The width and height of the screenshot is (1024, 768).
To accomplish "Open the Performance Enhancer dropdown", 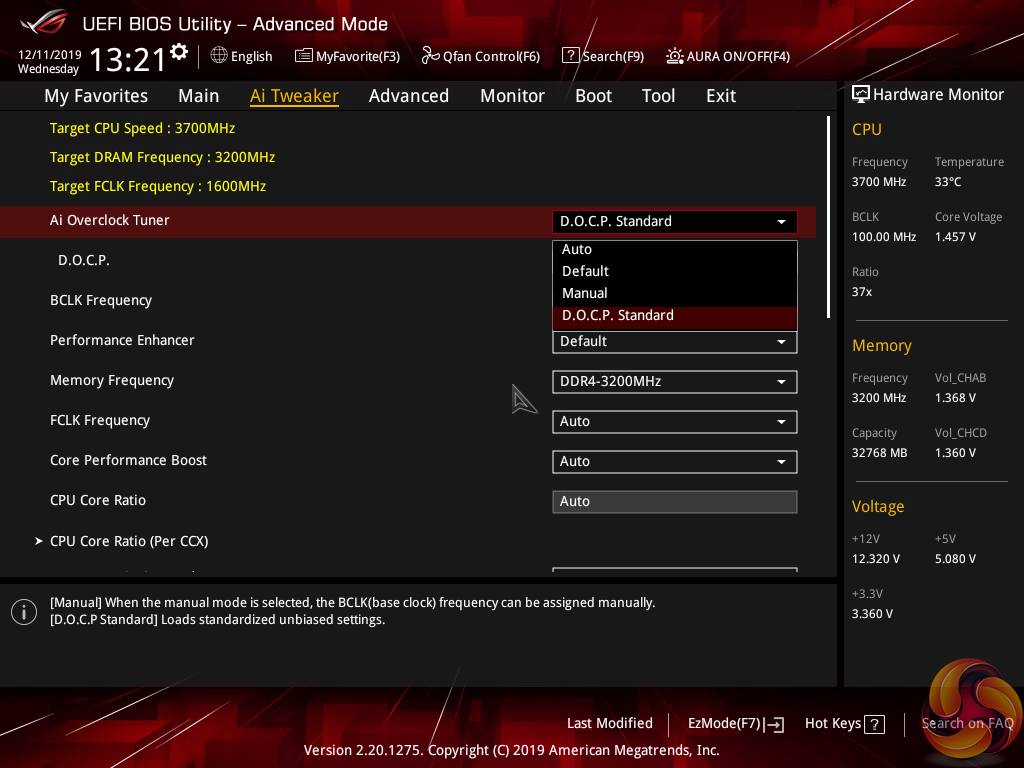I will click(675, 342).
